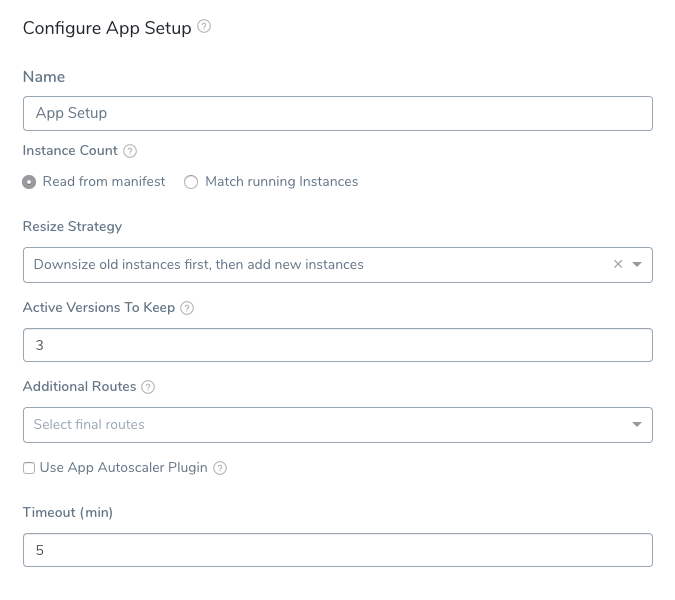Open help icon beside Configure App Setup title
Screen dimensions: 675x600
204,27
